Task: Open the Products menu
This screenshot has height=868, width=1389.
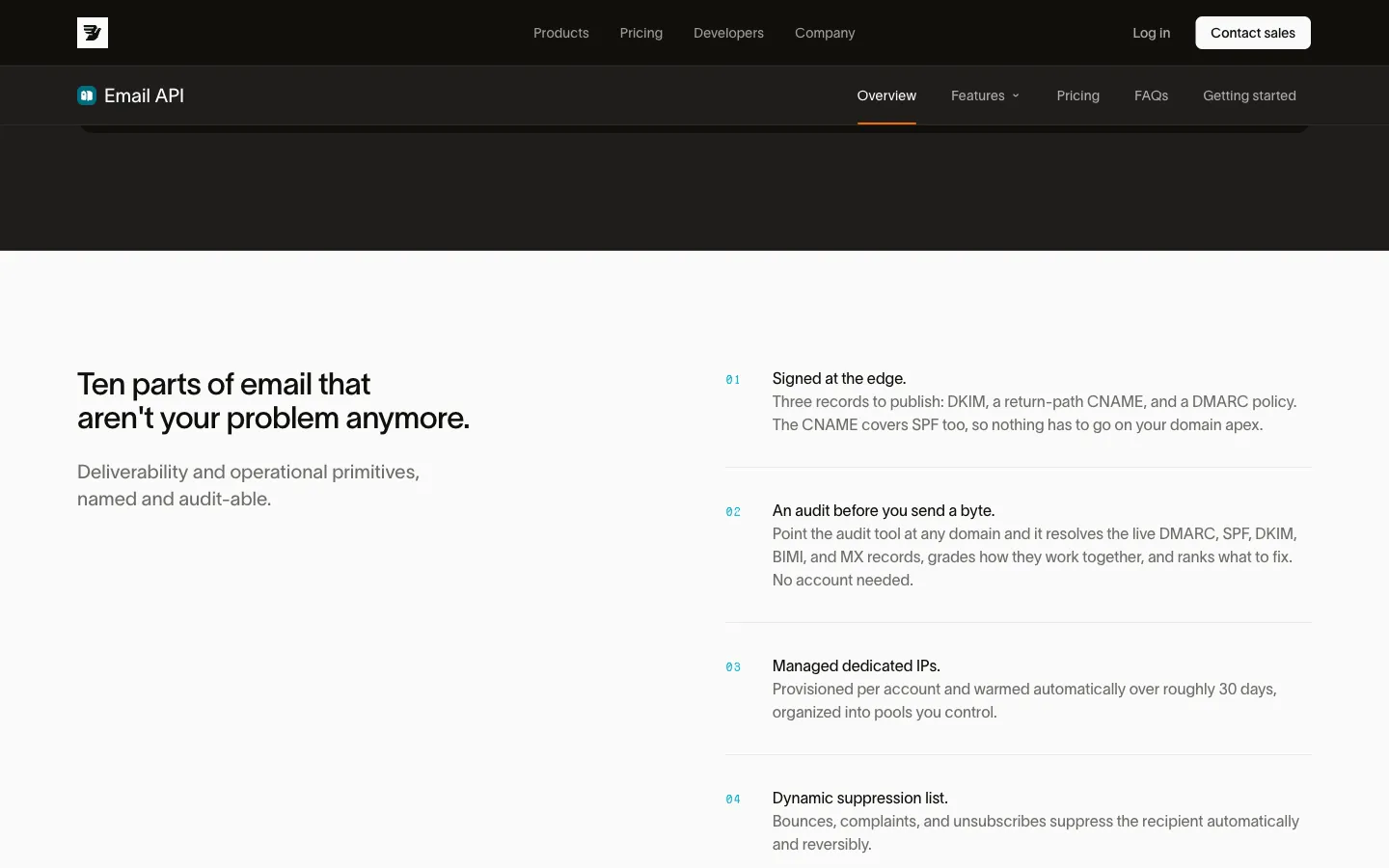Action: coord(561,33)
